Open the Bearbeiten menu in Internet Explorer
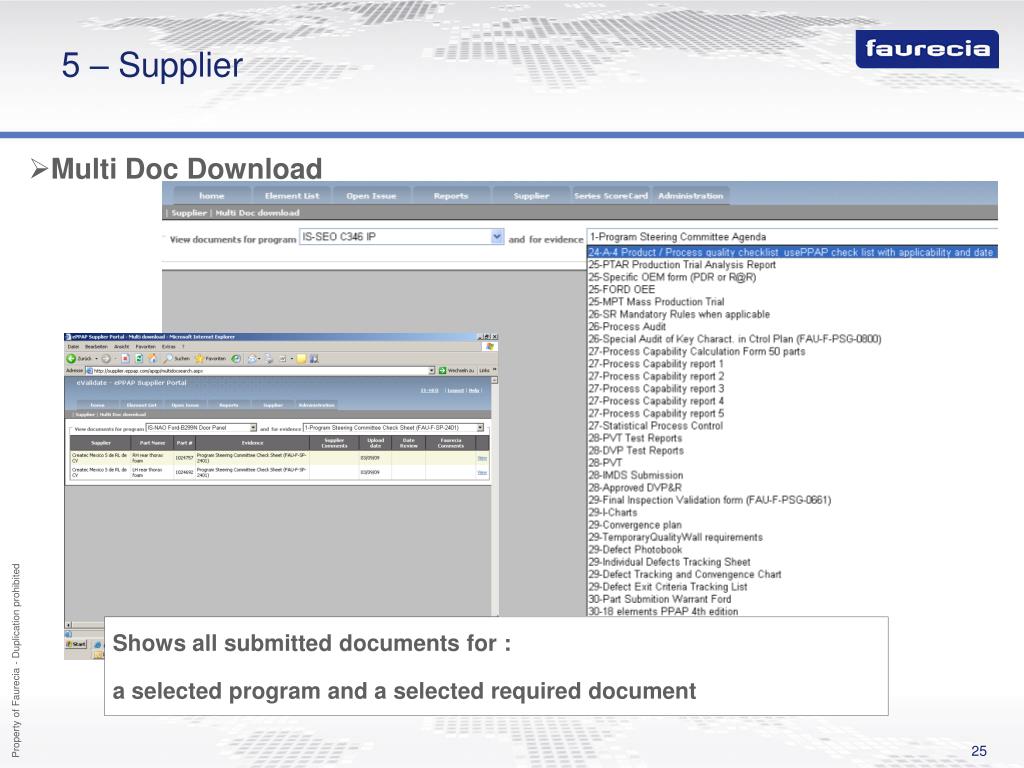The image size is (1024, 768). point(97,347)
